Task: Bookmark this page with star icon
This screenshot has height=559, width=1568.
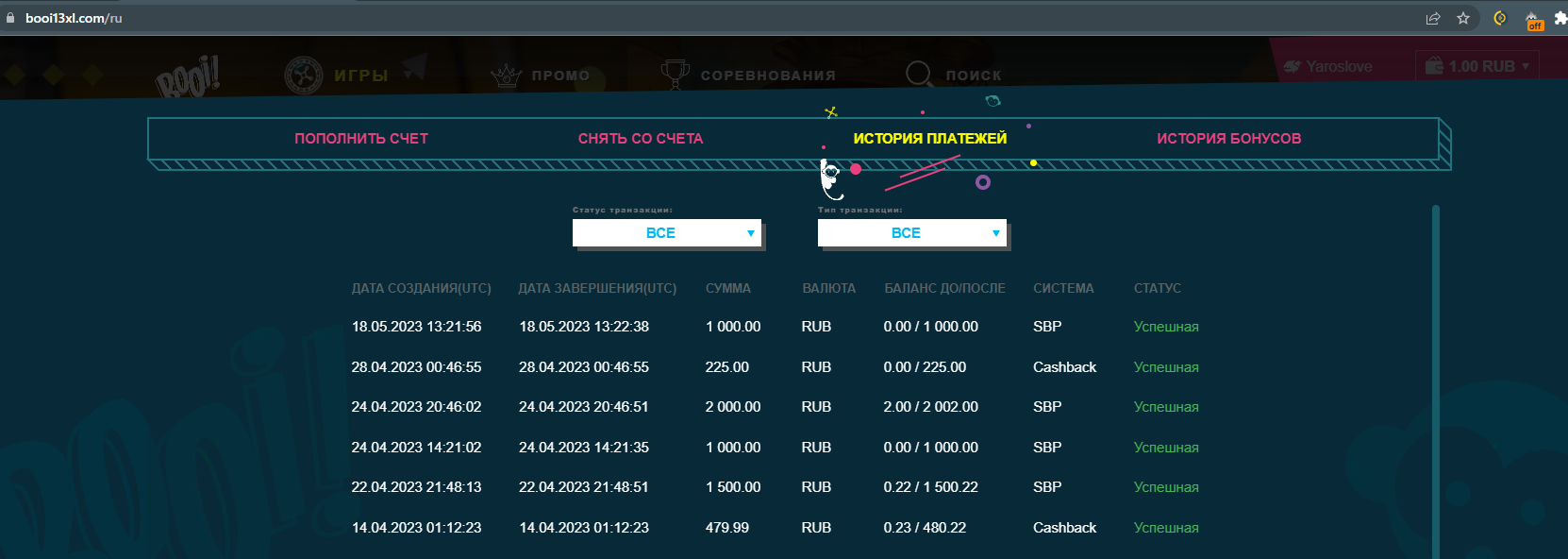Action: click(1463, 18)
